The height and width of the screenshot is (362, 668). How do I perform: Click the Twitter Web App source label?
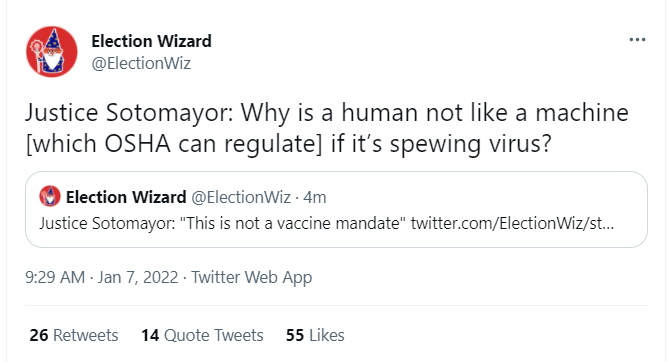pos(251,277)
